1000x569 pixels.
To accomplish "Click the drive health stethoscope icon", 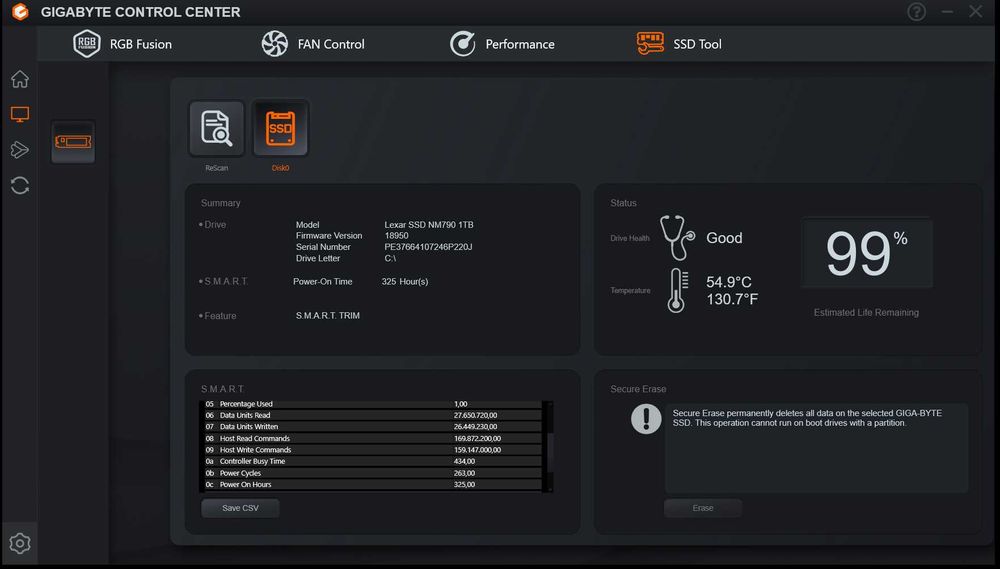I will (677, 237).
